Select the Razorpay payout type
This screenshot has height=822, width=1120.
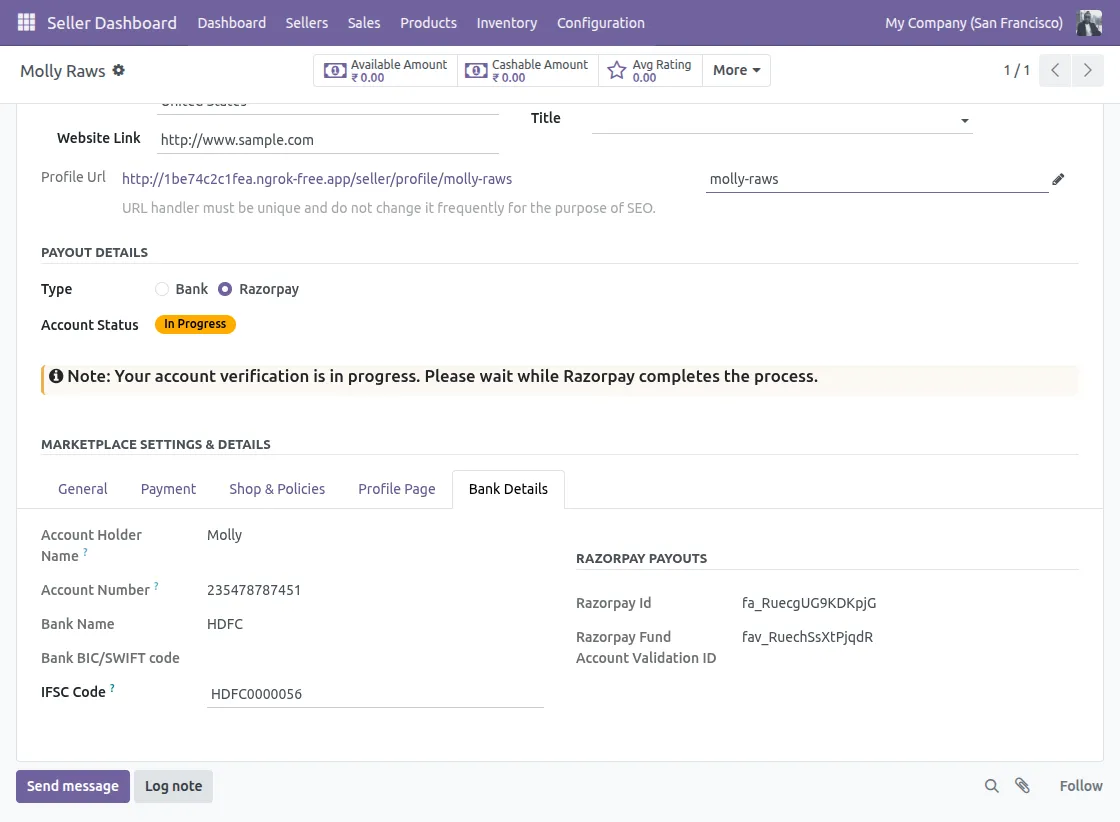click(225, 289)
